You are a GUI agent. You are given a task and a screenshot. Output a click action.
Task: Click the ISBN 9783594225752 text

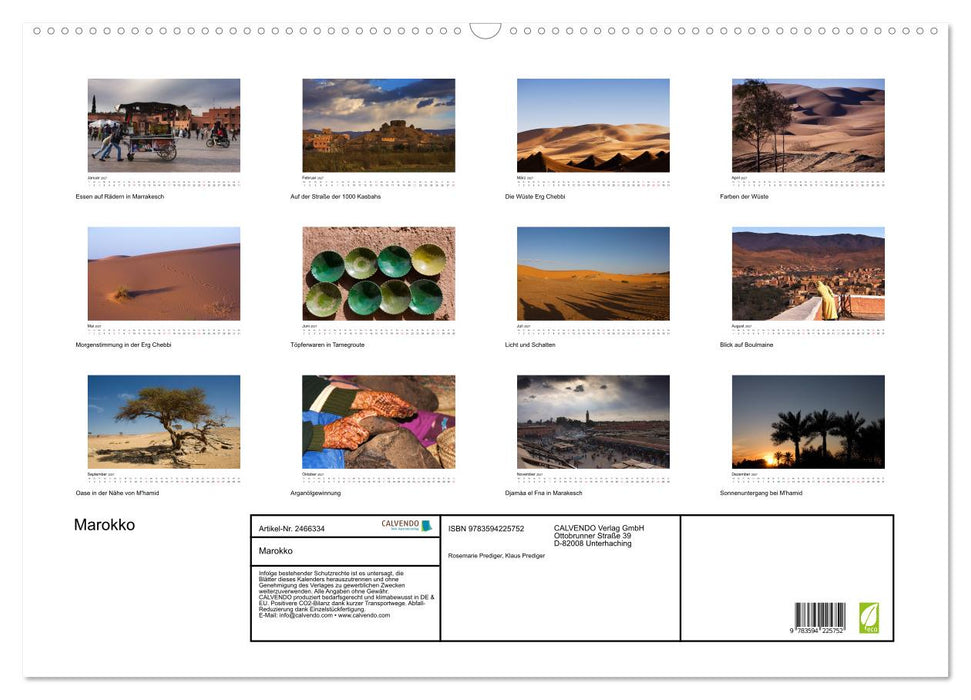click(486, 528)
